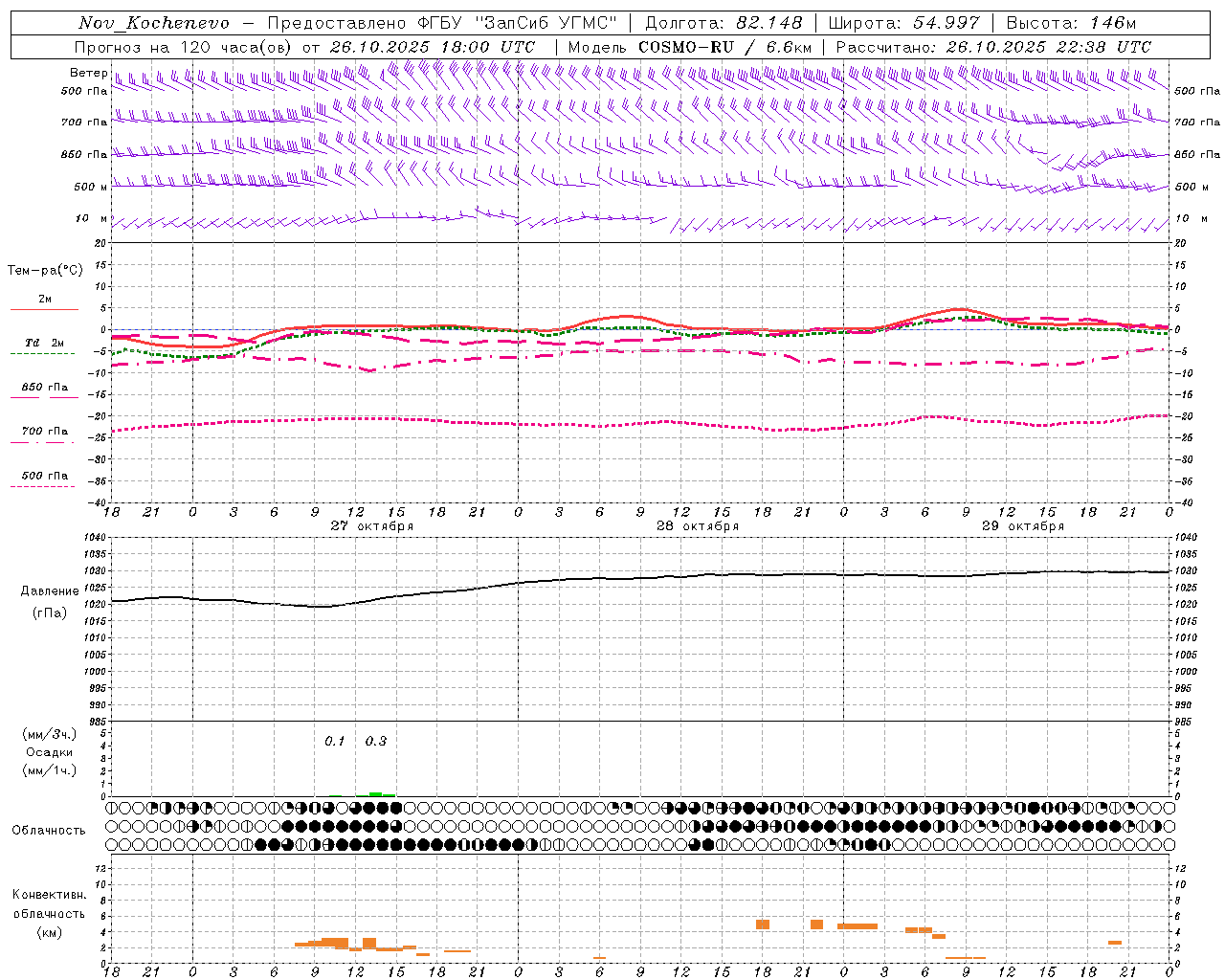Click the '0.1' precipitation amount value

(x=334, y=741)
